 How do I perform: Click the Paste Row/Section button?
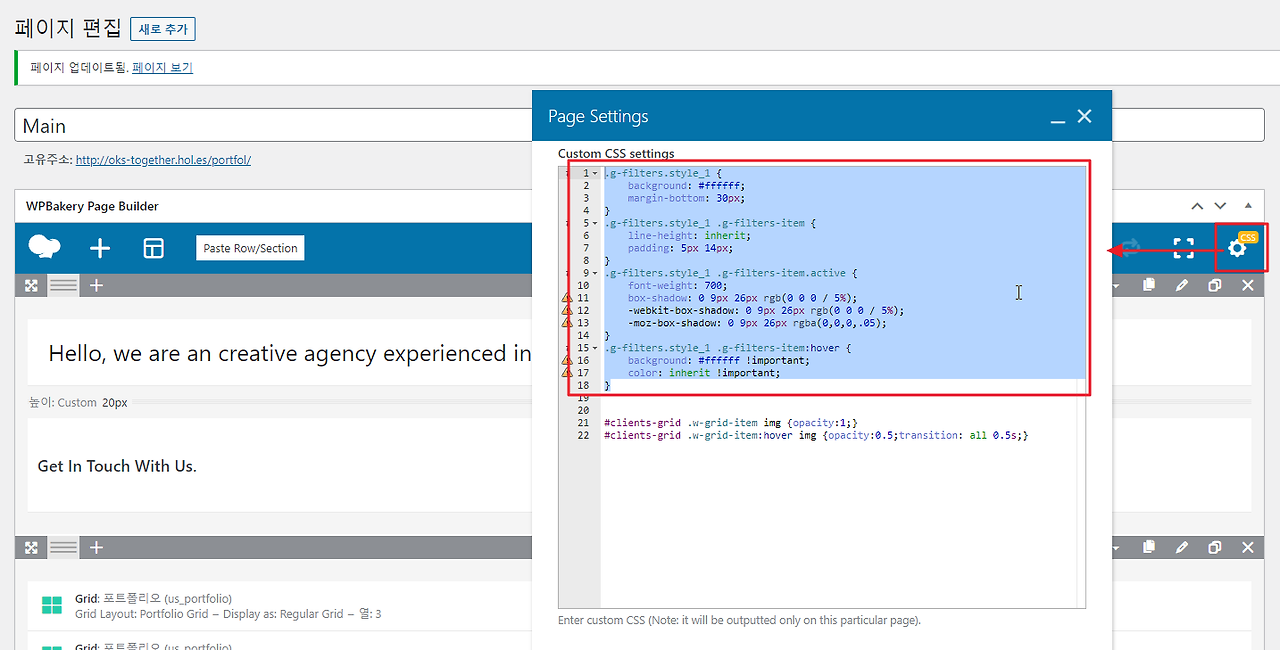point(250,248)
